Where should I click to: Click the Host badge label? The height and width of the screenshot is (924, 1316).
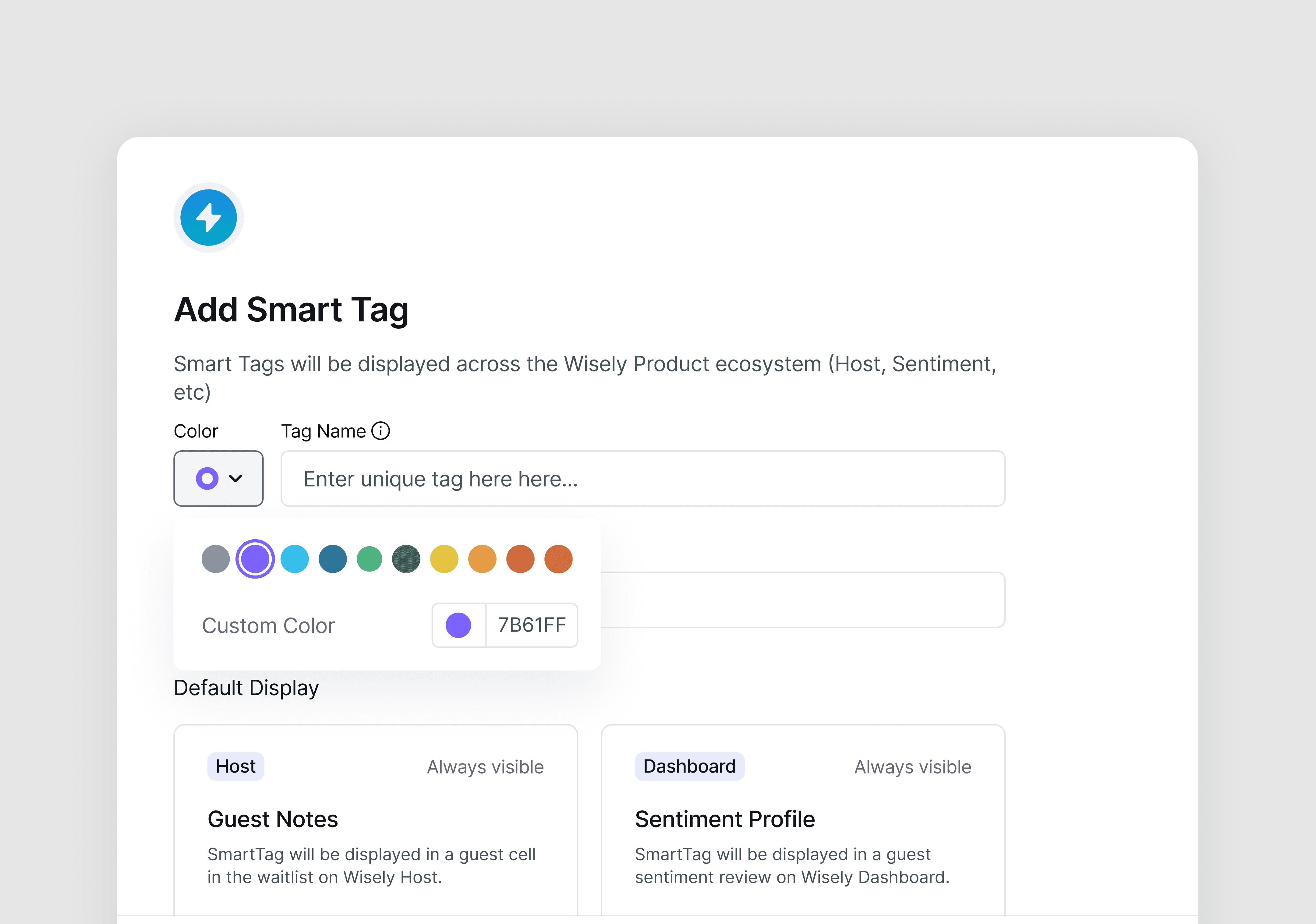click(x=235, y=766)
